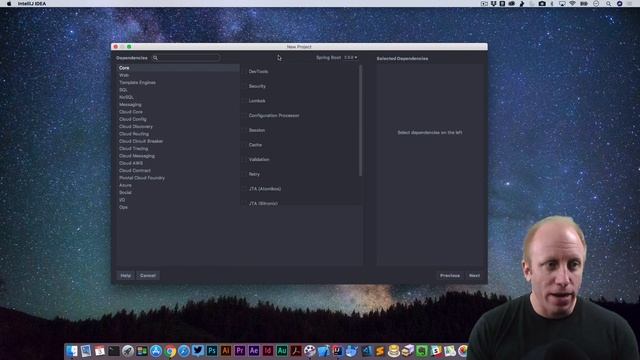Launch Adobe Audition from the dock
640x360 pixels.
(282, 351)
